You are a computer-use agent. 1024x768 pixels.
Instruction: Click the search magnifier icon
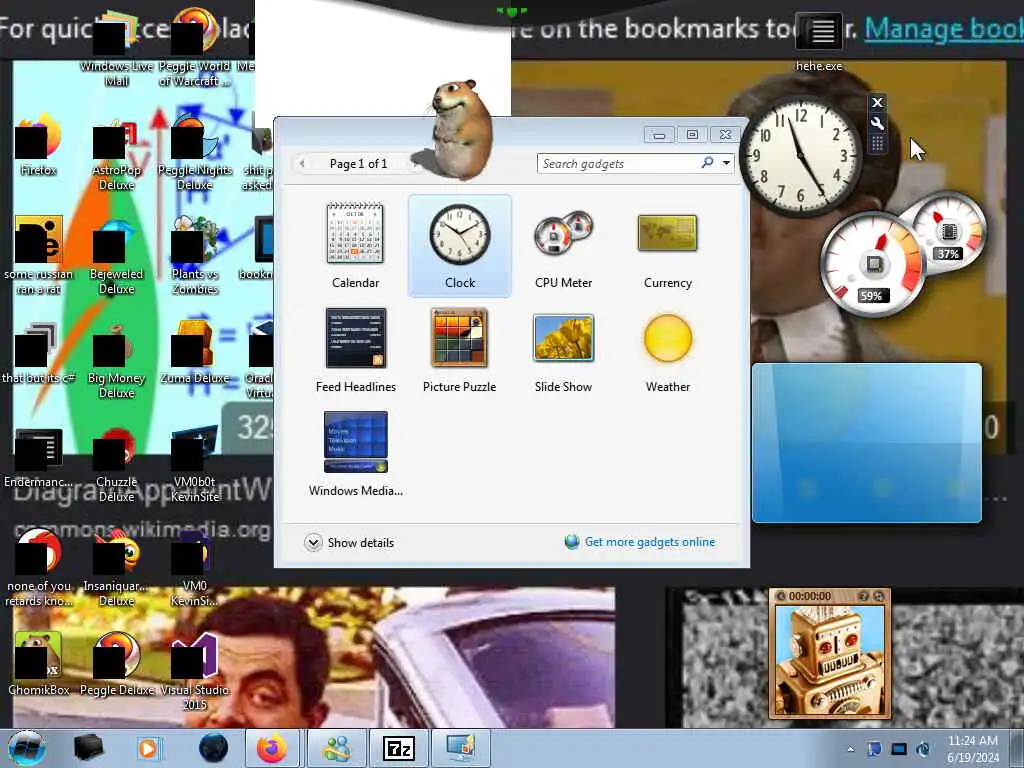tap(707, 163)
